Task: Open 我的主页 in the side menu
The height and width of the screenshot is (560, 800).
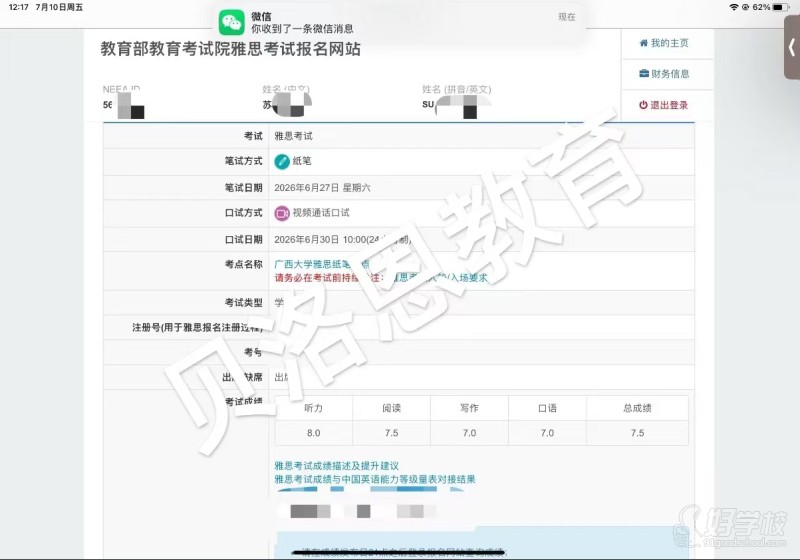Action: pos(663,43)
